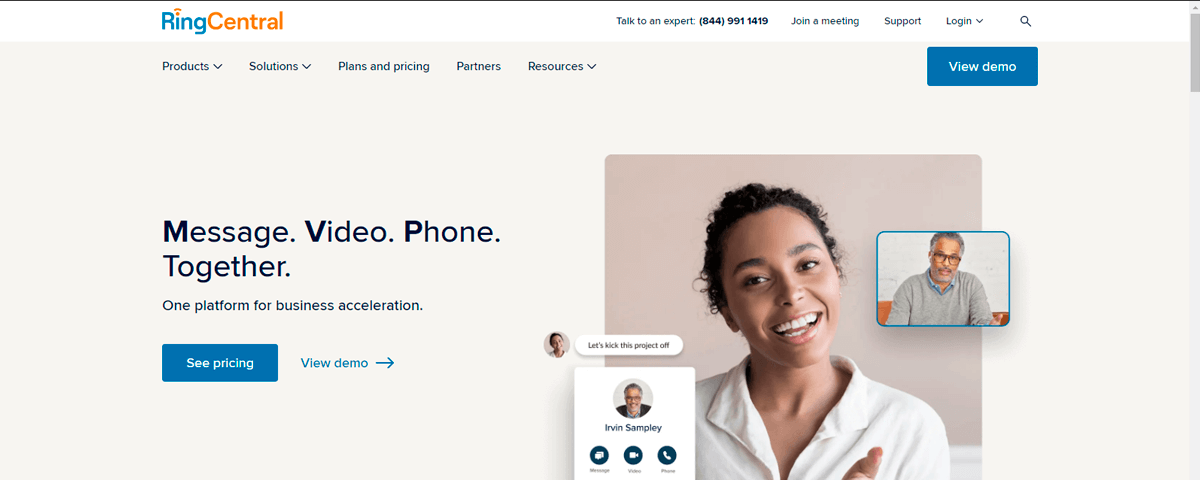Click Irvin Sampley's round avatar photo
The width and height of the screenshot is (1200, 480).
click(x=633, y=398)
